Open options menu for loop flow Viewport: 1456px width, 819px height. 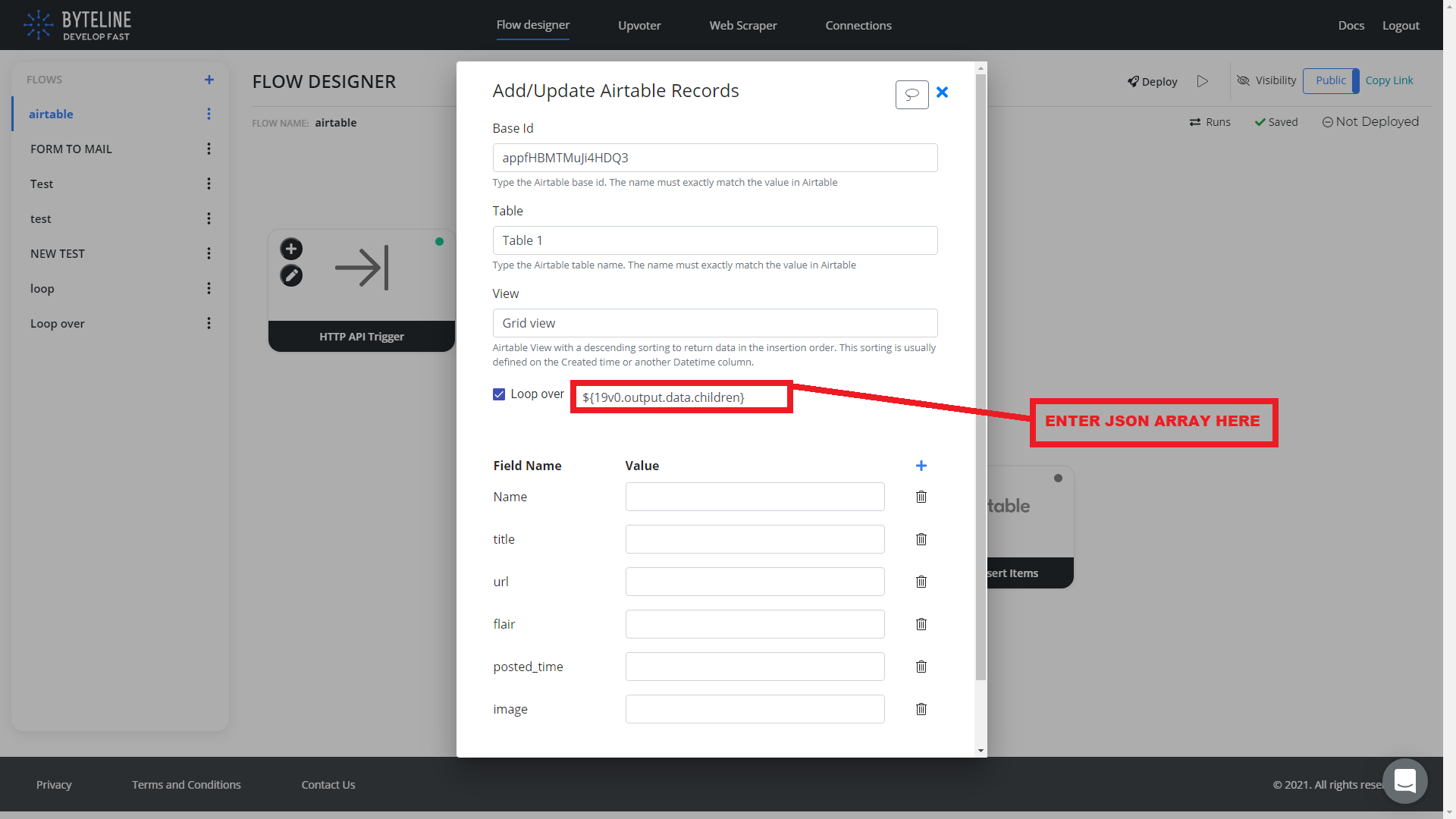click(209, 288)
